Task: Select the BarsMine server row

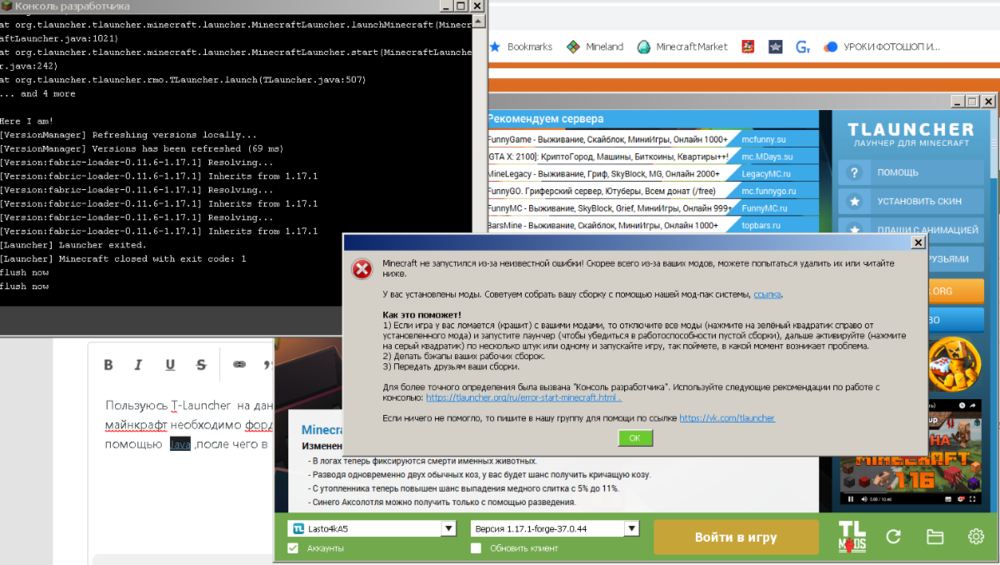Action: tap(653, 225)
